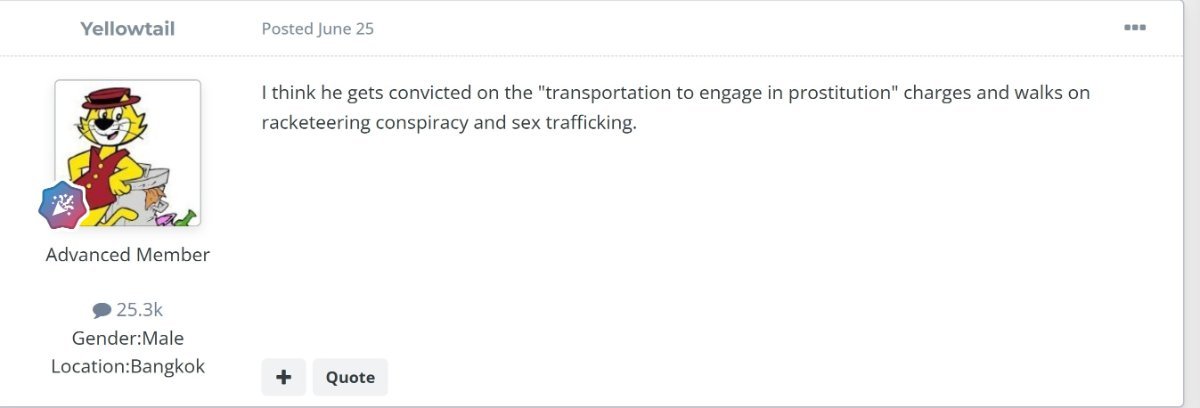Viewport: 1200px width, 408px height.
Task: Click the Gender:Male profile field
Action: [128, 338]
